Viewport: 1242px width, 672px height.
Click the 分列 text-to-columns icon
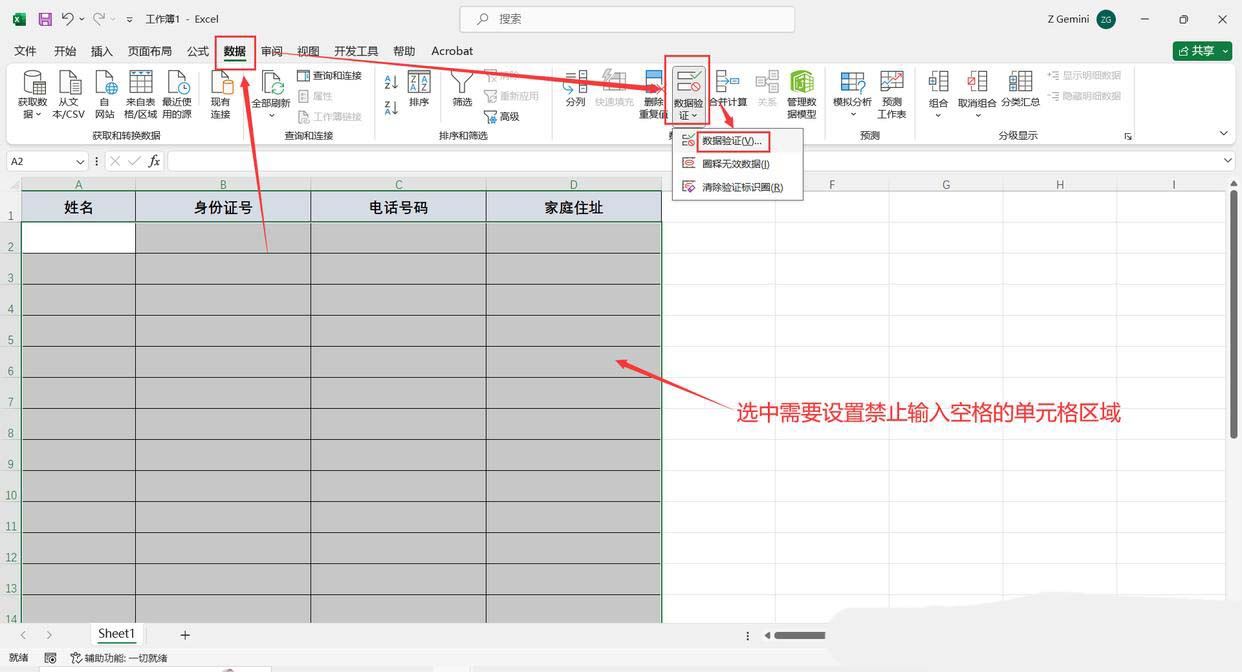tap(575, 84)
